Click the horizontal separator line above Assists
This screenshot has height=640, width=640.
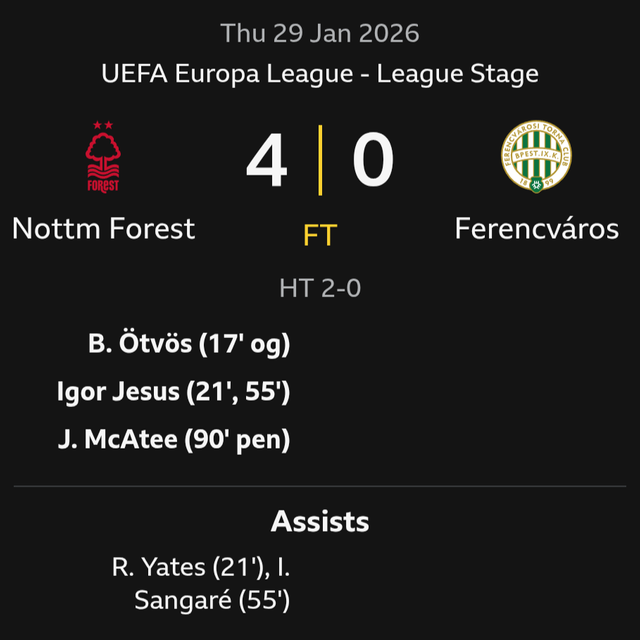(x=320, y=487)
